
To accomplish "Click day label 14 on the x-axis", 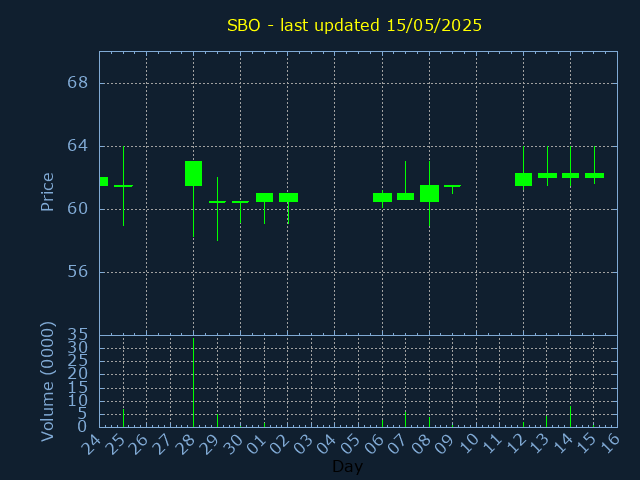I will (562, 444).
